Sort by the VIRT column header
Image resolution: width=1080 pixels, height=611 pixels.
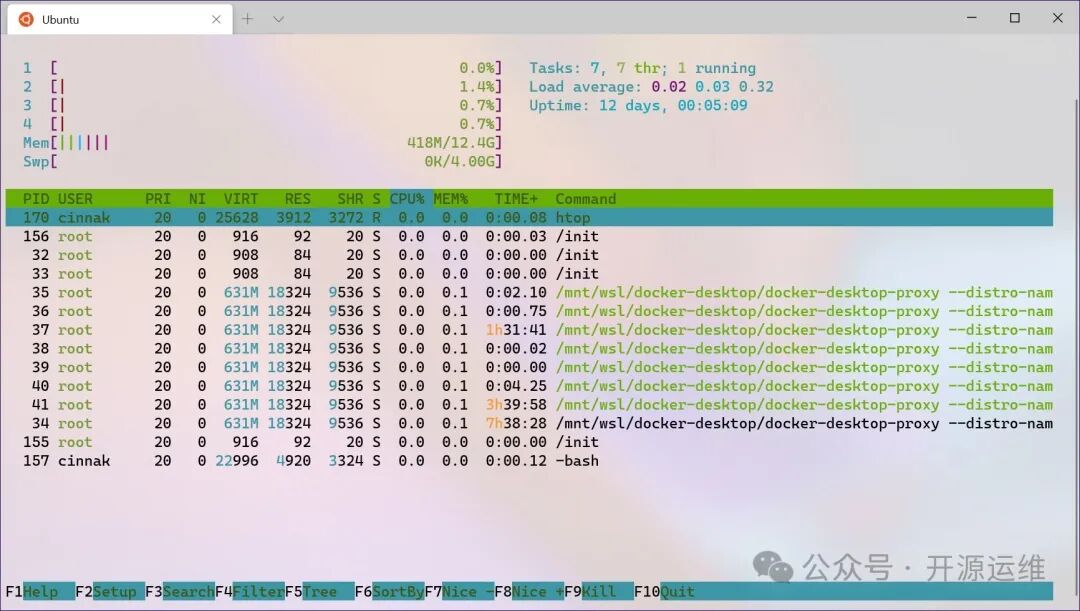241,199
